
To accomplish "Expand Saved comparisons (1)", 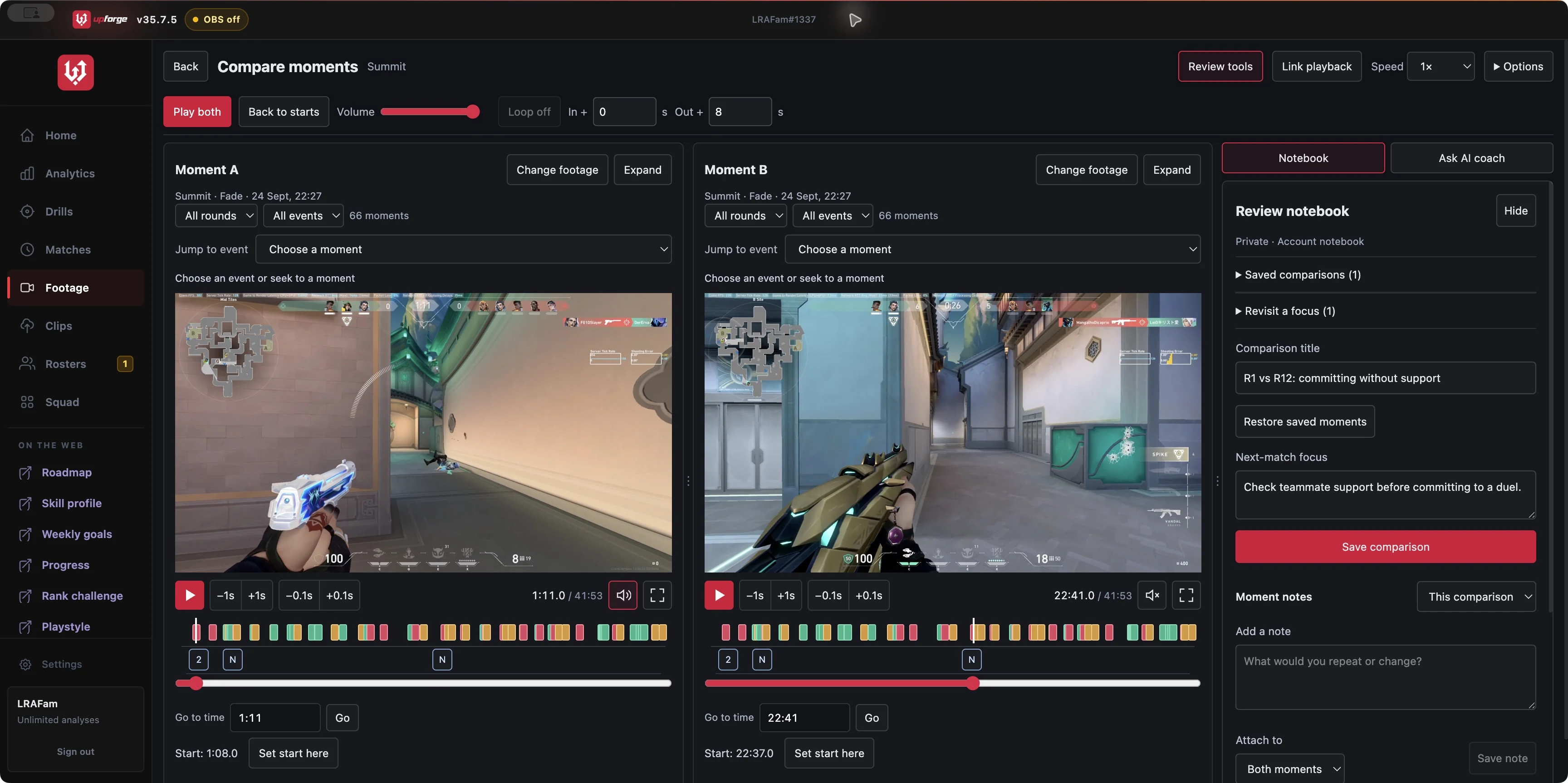I will coord(1298,275).
